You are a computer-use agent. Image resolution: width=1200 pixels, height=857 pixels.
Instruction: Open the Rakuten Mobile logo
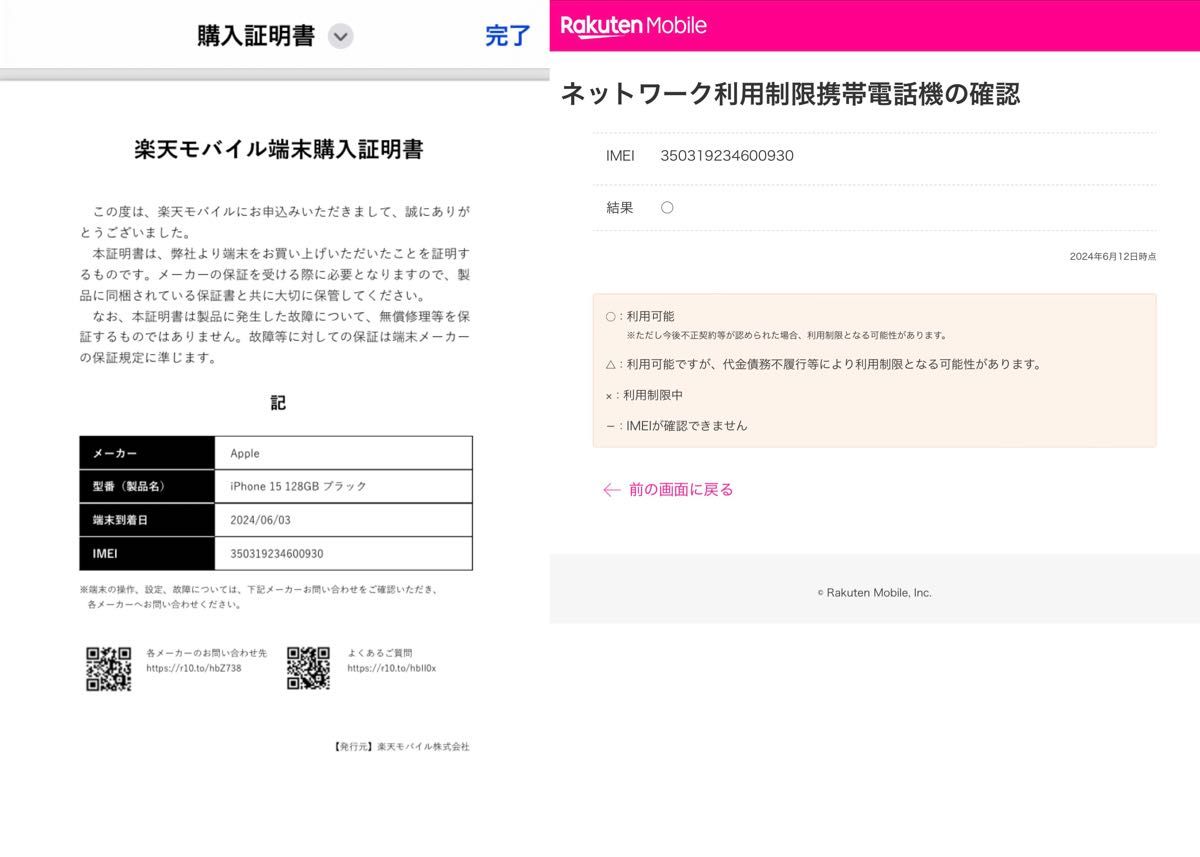(x=634, y=25)
